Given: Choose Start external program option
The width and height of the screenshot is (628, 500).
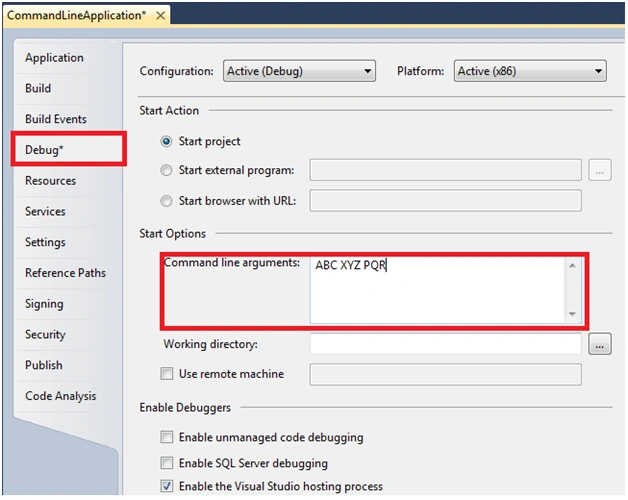Looking at the screenshot, I should (166, 170).
